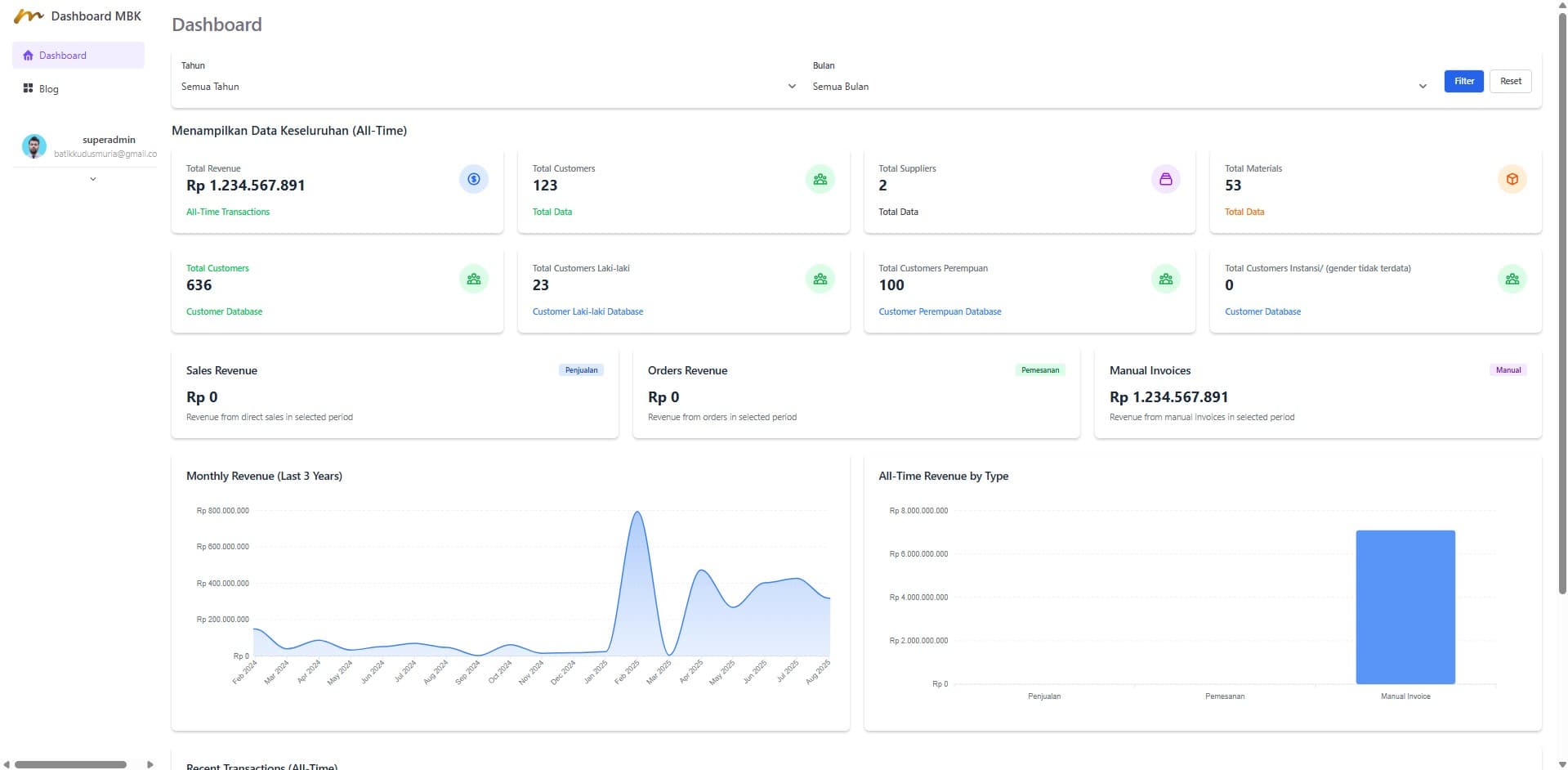Click the people icon on Customers Instansi card
Image resolution: width=1568 pixels, height=770 pixels.
click(x=1512, y=279)
